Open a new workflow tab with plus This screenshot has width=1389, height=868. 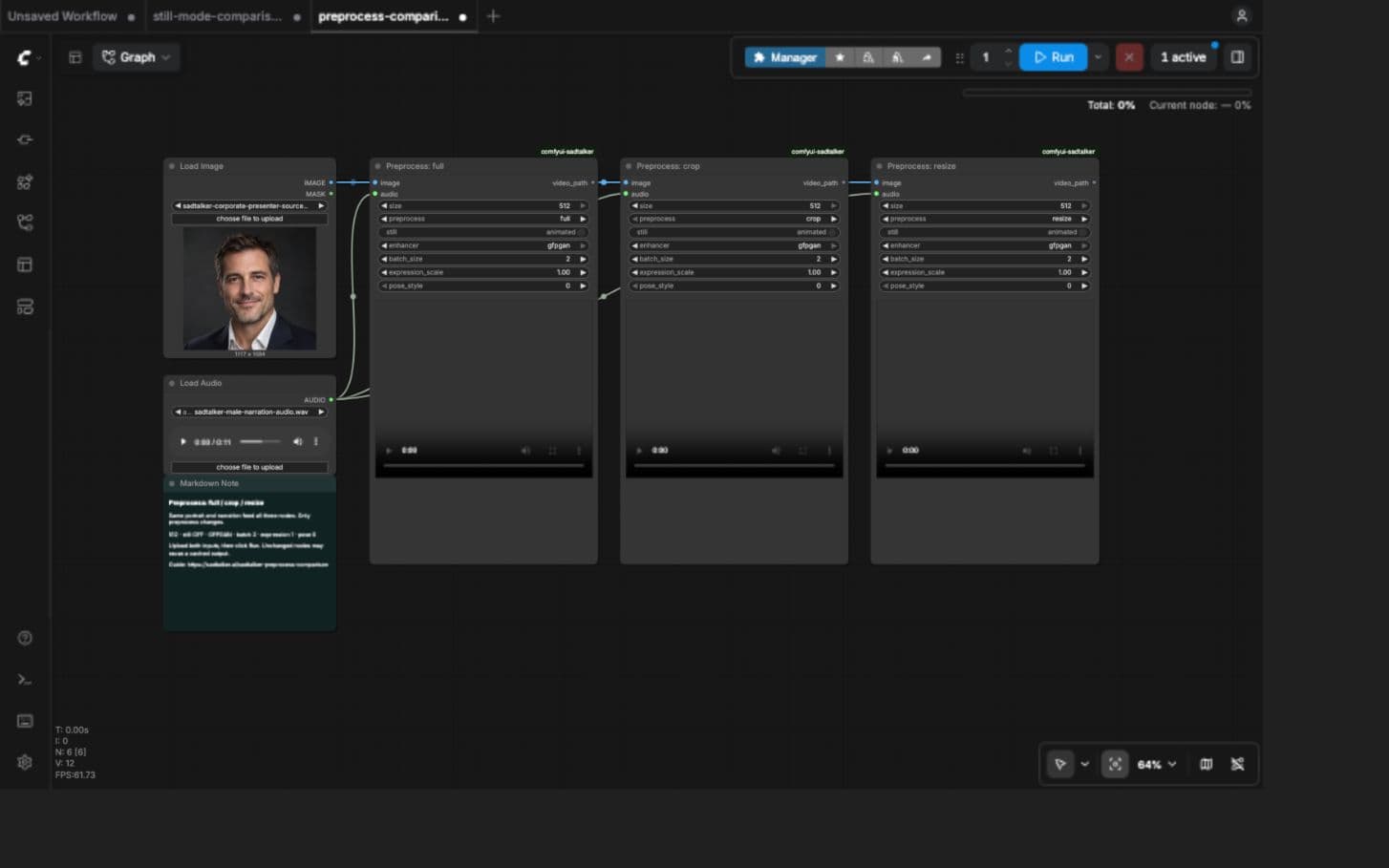click(x=493, y=16)
